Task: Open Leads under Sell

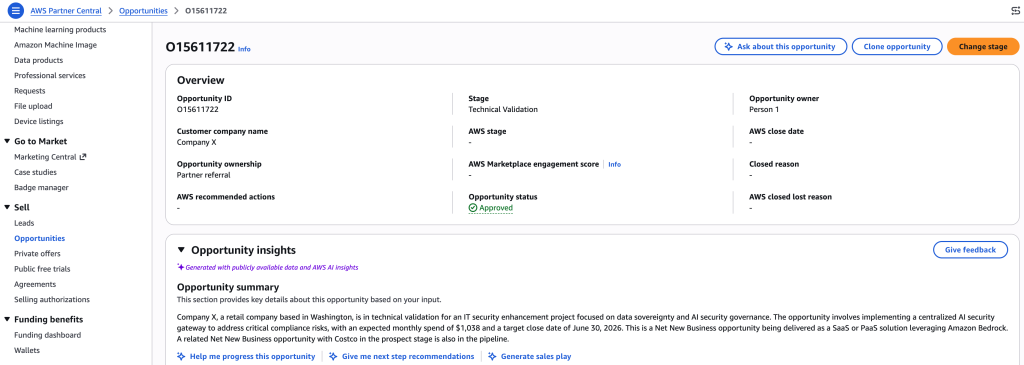Action: click(x=24, y=223)
